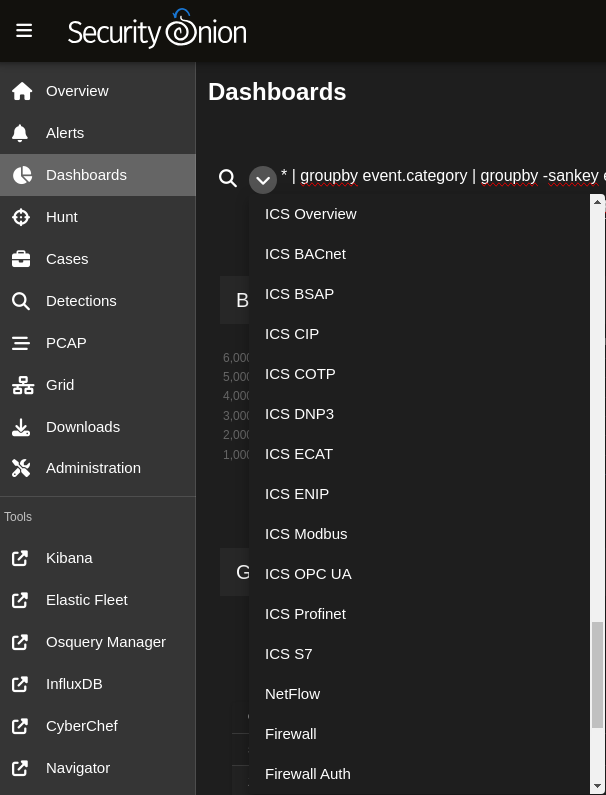Screen dimensions: 606x795
Task: Launch Elastic Fleet tool link
Action: [x=98, y=600]
